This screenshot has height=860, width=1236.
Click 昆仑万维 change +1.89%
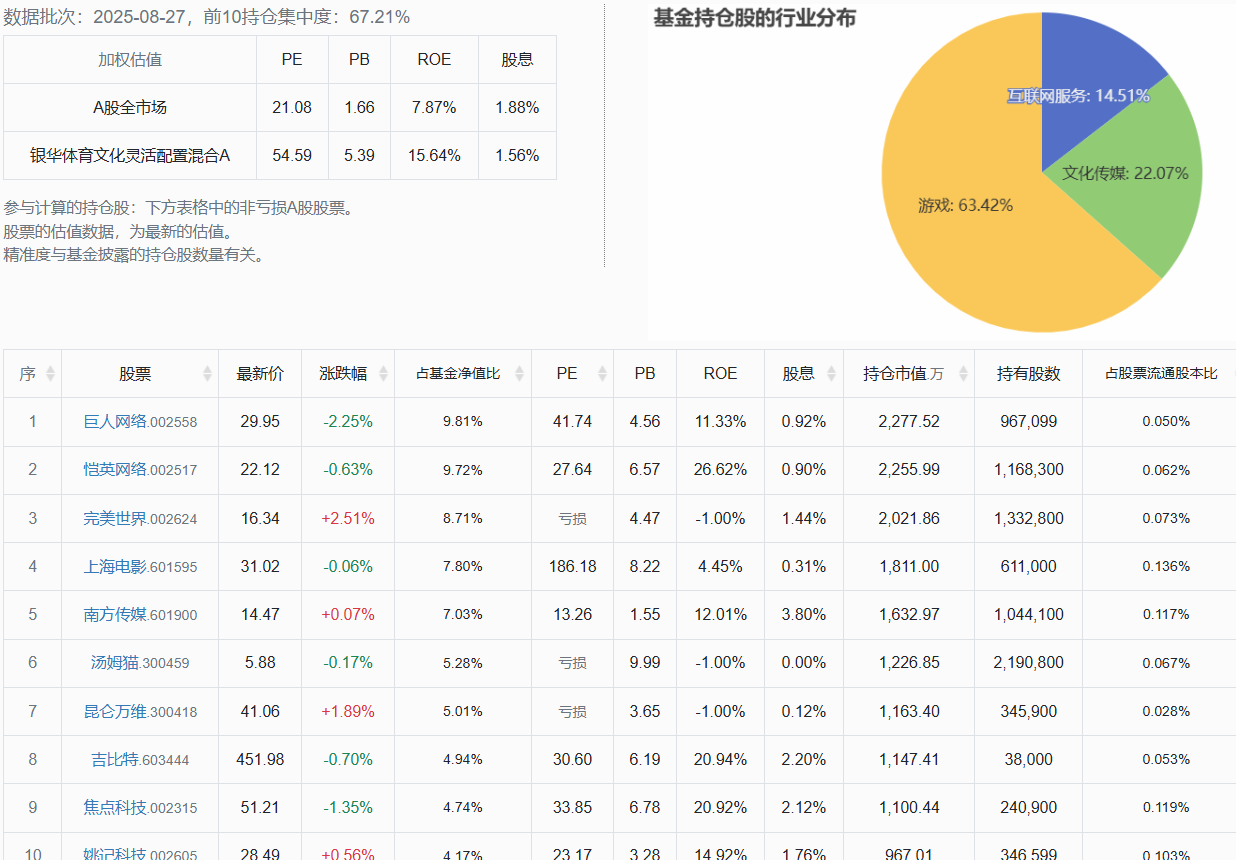(347, 711)
